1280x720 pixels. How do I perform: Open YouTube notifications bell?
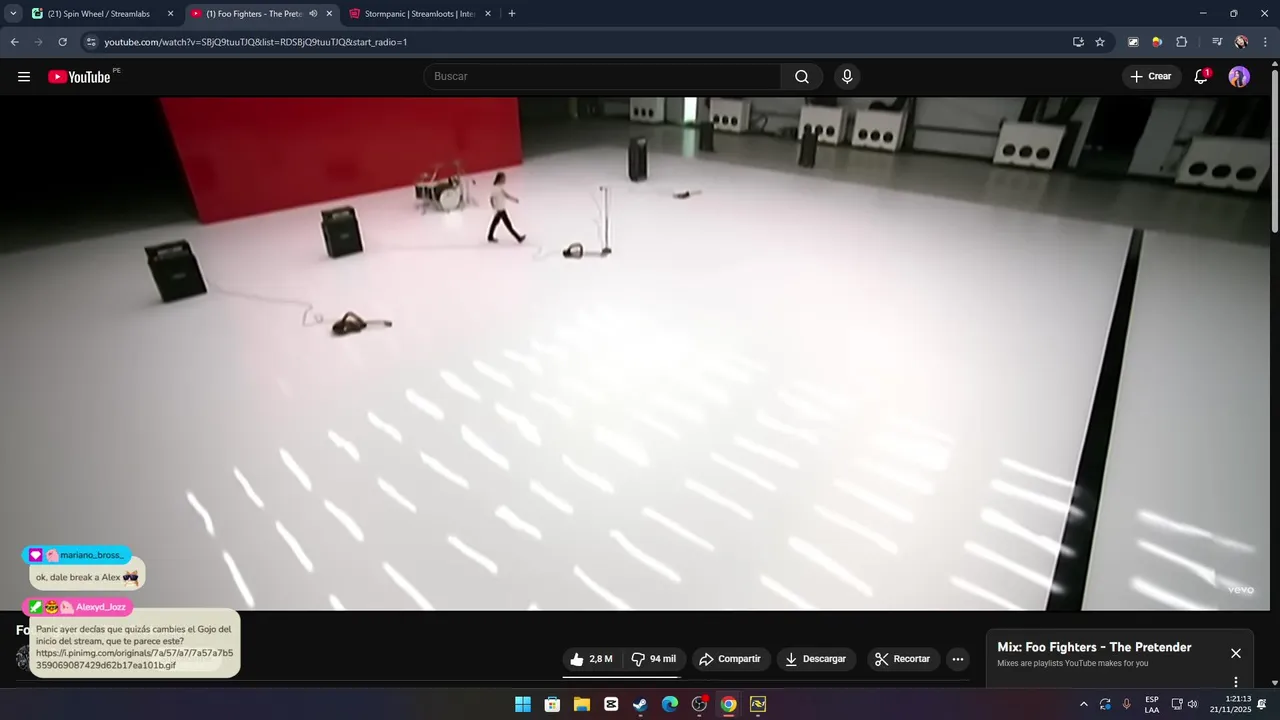point(1202,77)
